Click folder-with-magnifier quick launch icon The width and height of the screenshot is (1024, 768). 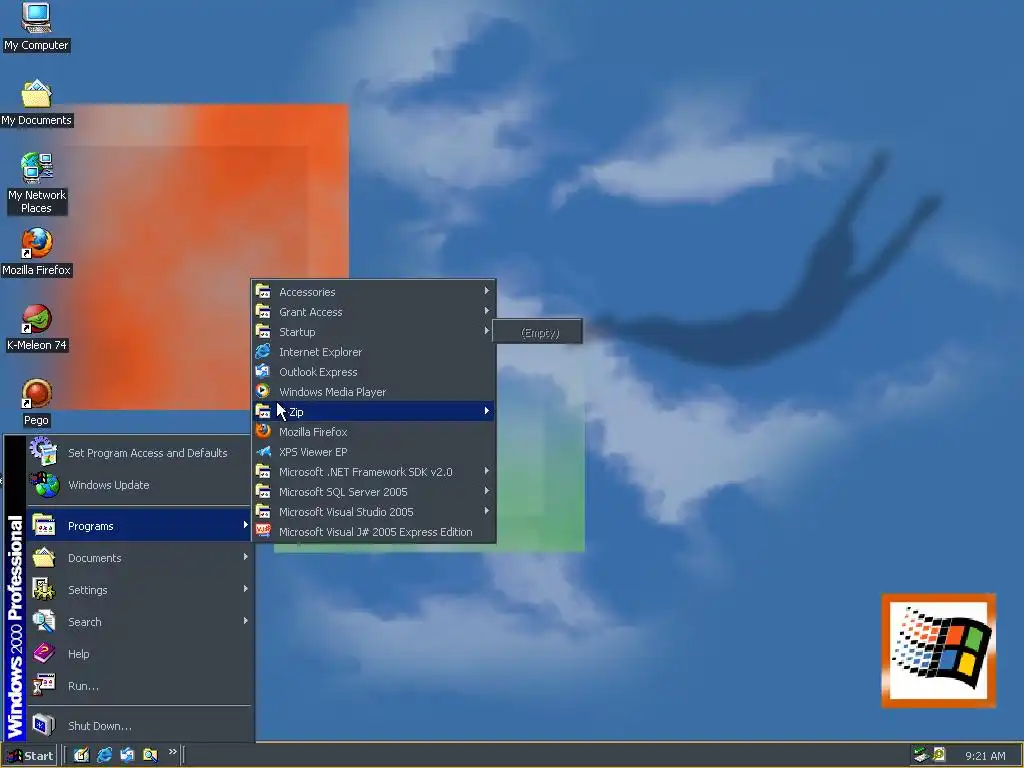point(150,755)
